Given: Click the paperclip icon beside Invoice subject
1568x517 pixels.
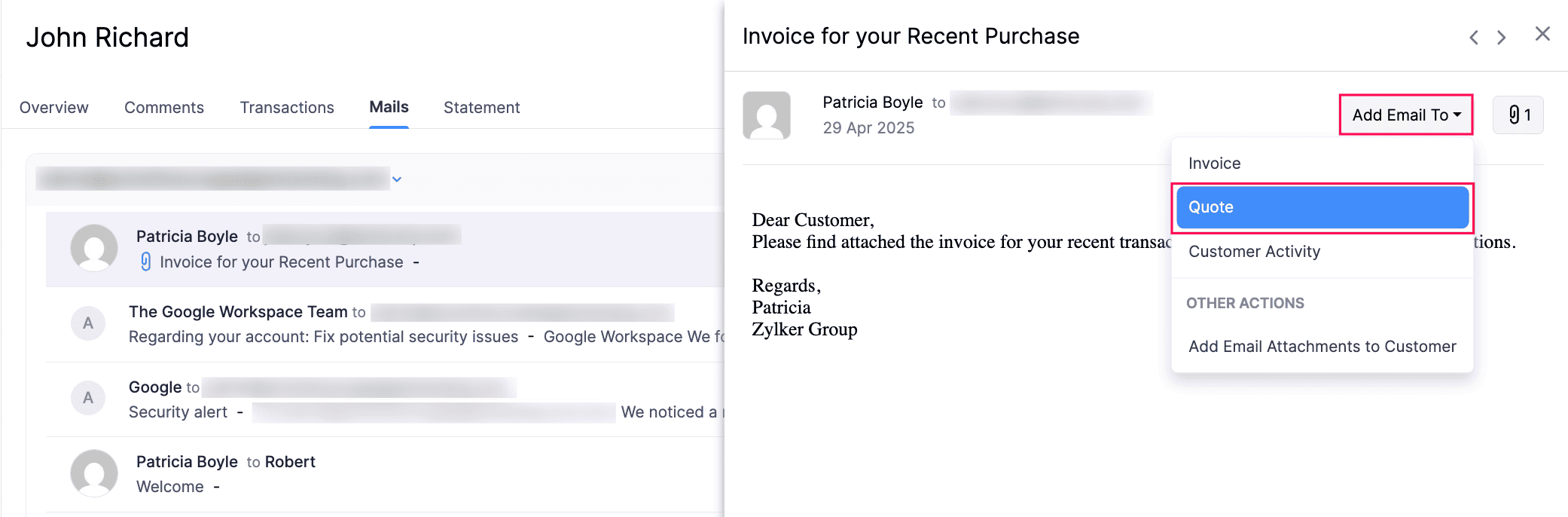Looking at the screenshot, I should tap(146, 262).
